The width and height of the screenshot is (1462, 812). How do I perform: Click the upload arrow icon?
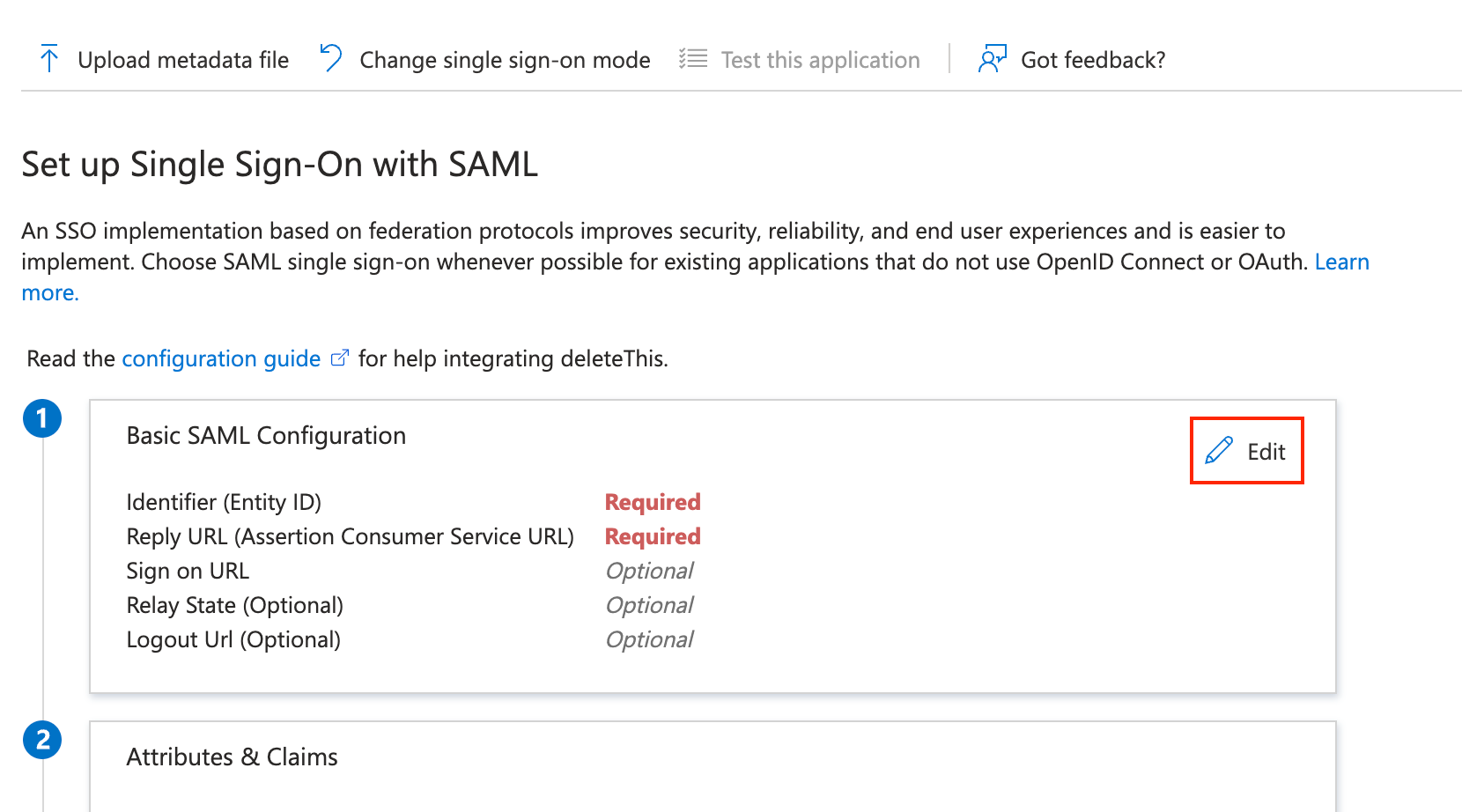(49, 59)
